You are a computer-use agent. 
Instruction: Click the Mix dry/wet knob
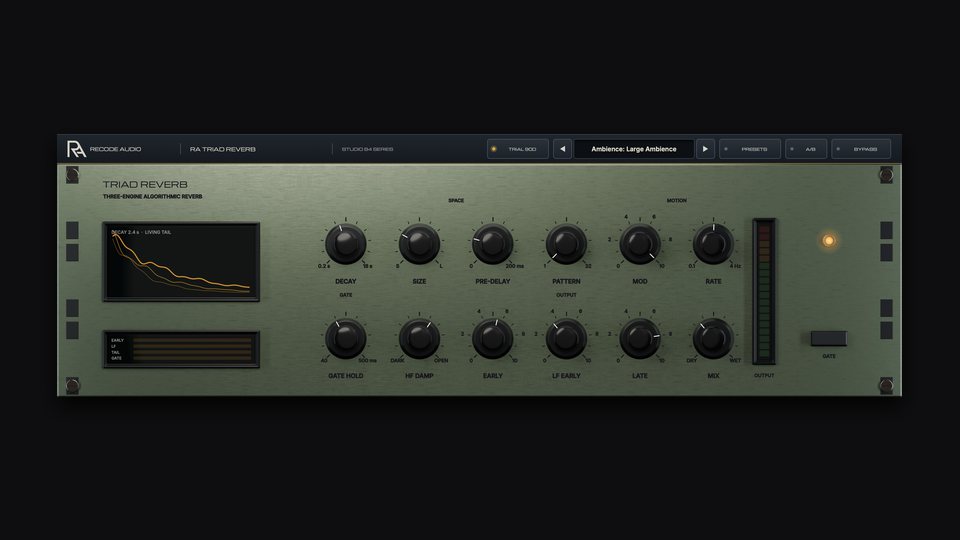click(713, 338)
